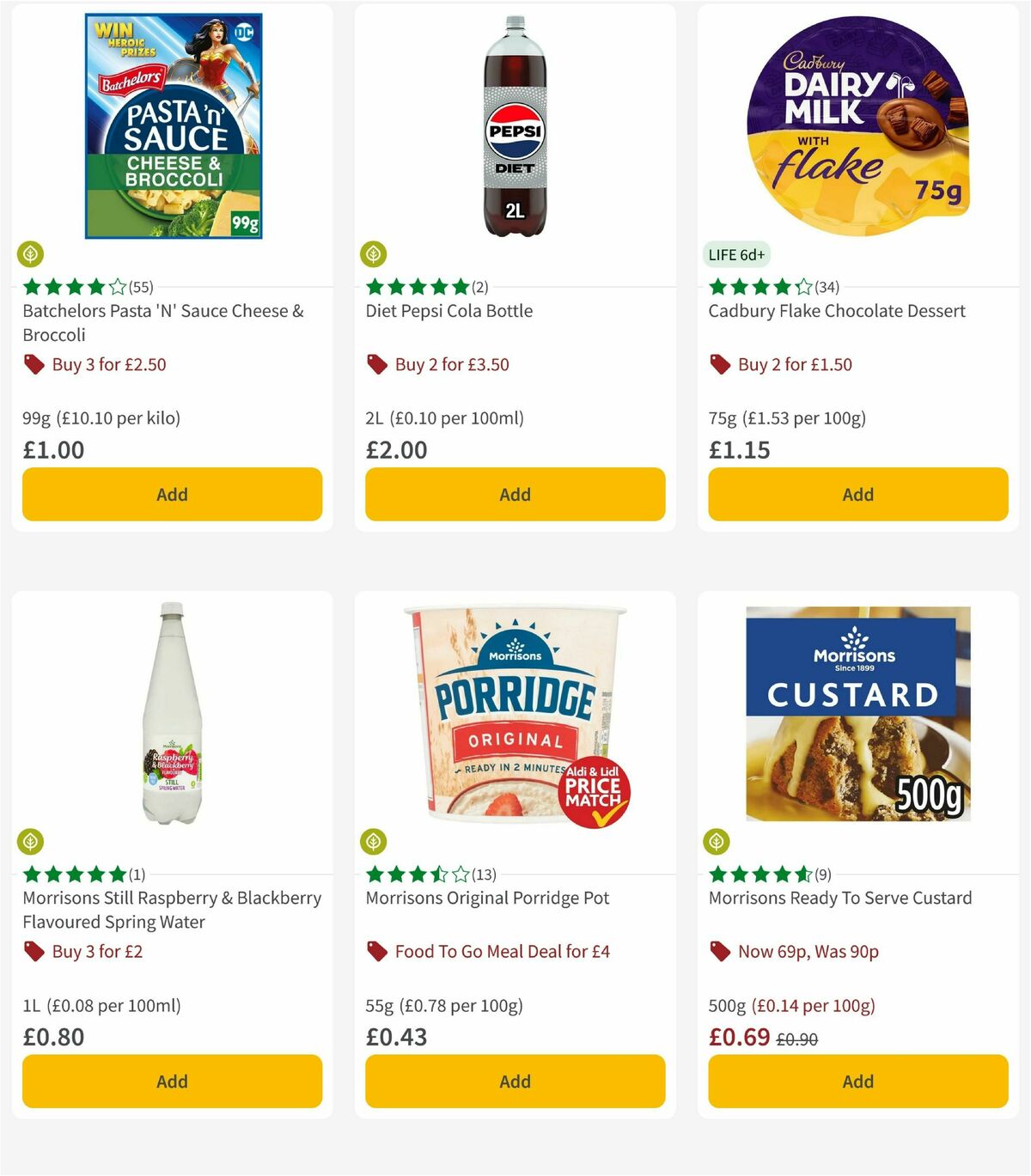Add Diet Pepsi Cola Bottle to the basket

coord(515,494)
